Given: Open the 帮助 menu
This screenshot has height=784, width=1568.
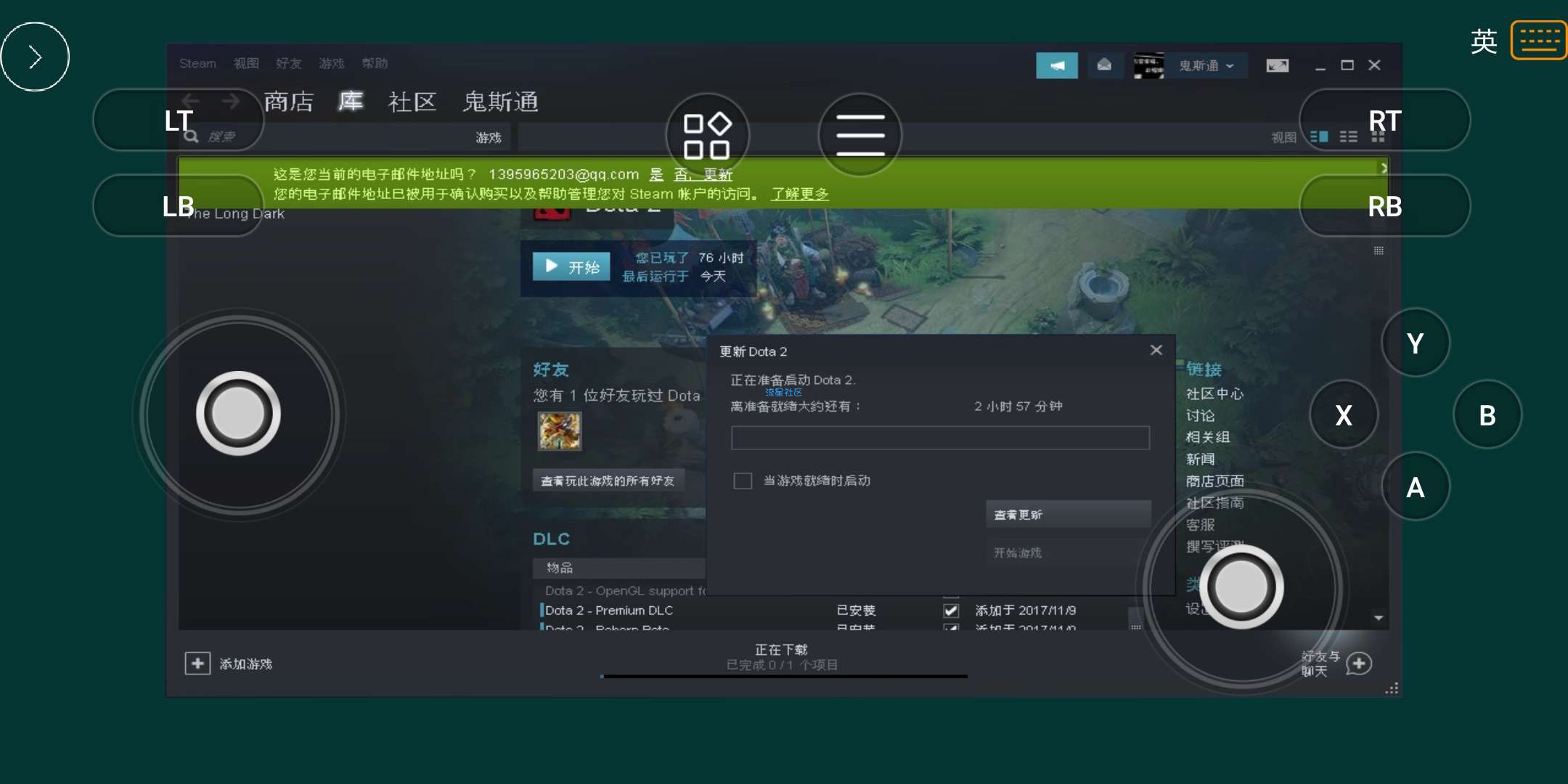Looking at the screenshot, I should click(x=375, y=64).
